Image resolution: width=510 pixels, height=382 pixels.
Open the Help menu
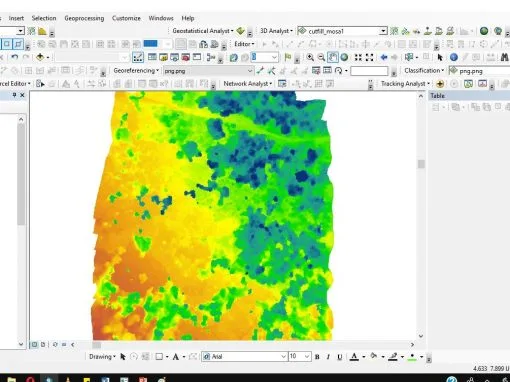188,18
